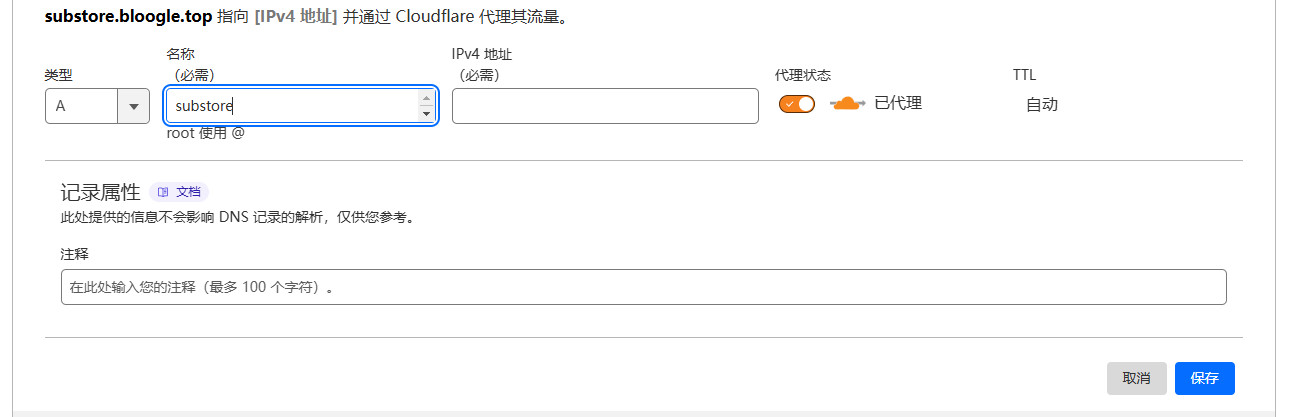Click the 记录属性 section heading
Viewport: 1289px width, 417px height.
tap(101, 193)
